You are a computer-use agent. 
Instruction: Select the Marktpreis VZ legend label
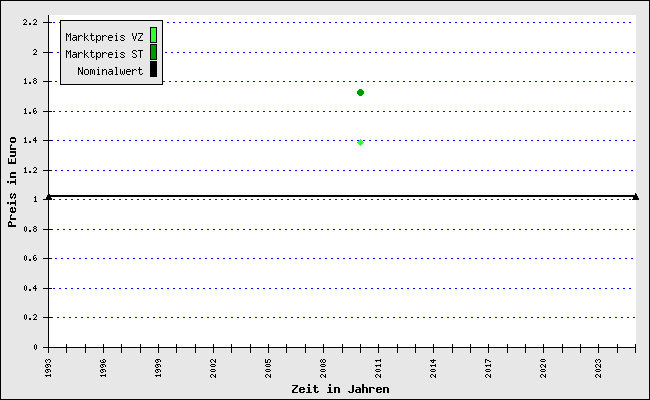[104, 37]
